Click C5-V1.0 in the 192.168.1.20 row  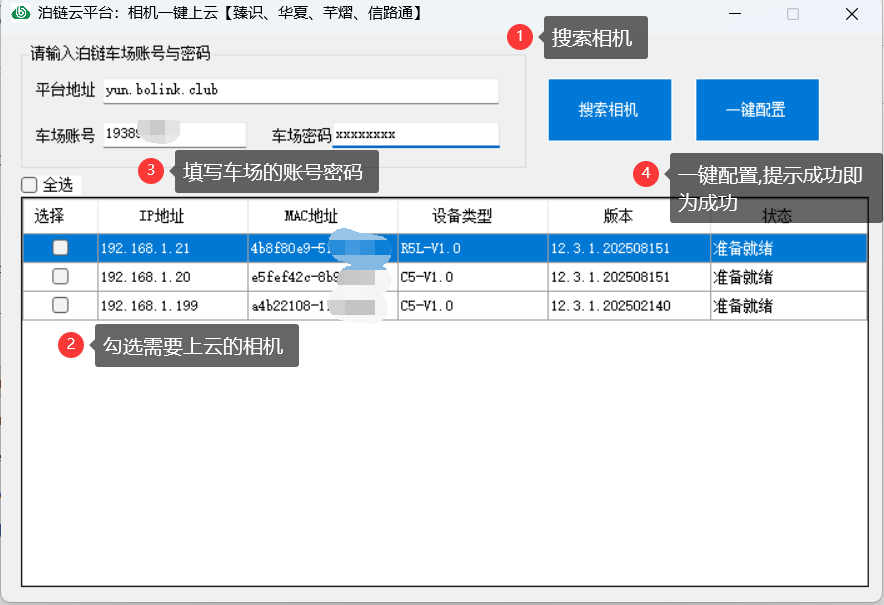pyautogui.click(x=473, y=277)
